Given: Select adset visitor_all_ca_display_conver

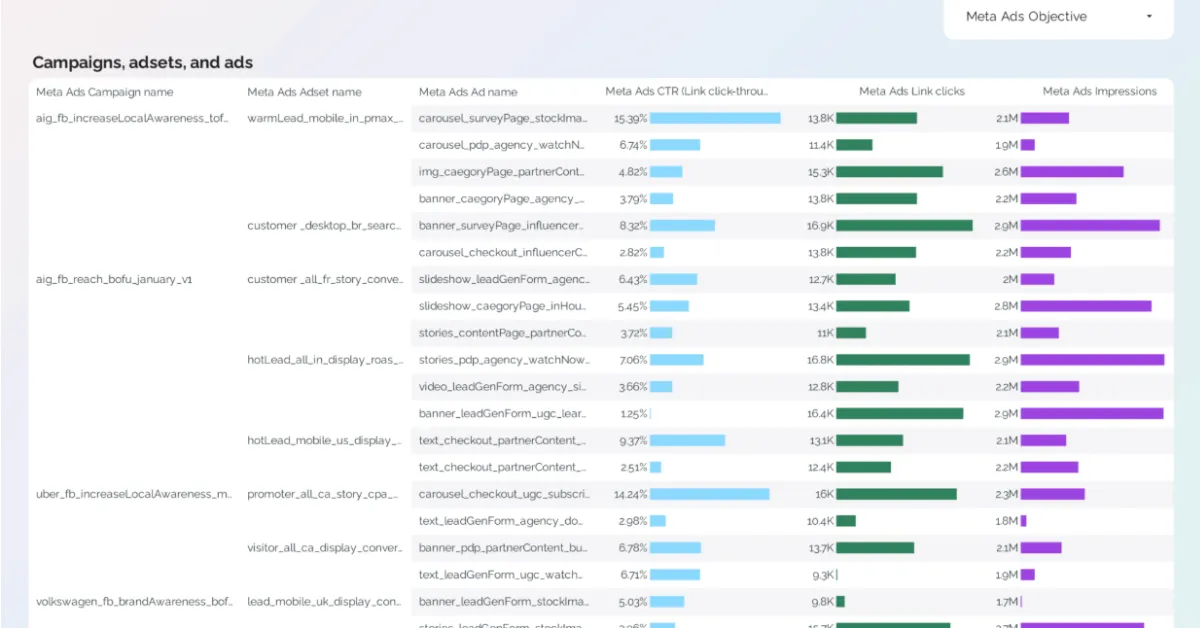Looking at the screenshot, I should click(x=322, y=547).
